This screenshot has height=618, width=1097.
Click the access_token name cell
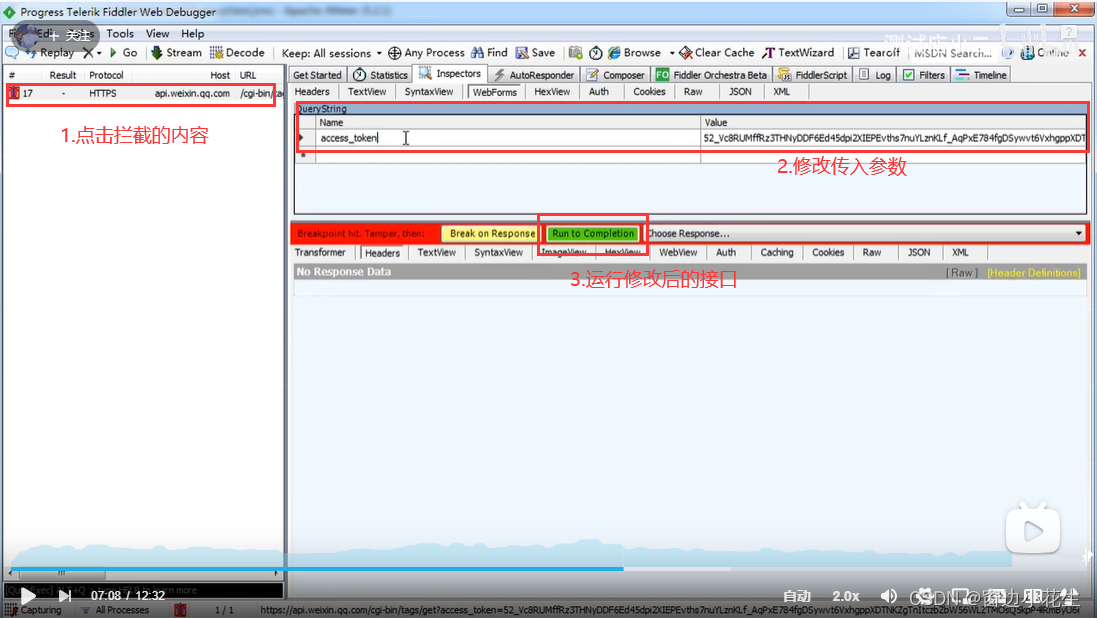coord(507,138)
